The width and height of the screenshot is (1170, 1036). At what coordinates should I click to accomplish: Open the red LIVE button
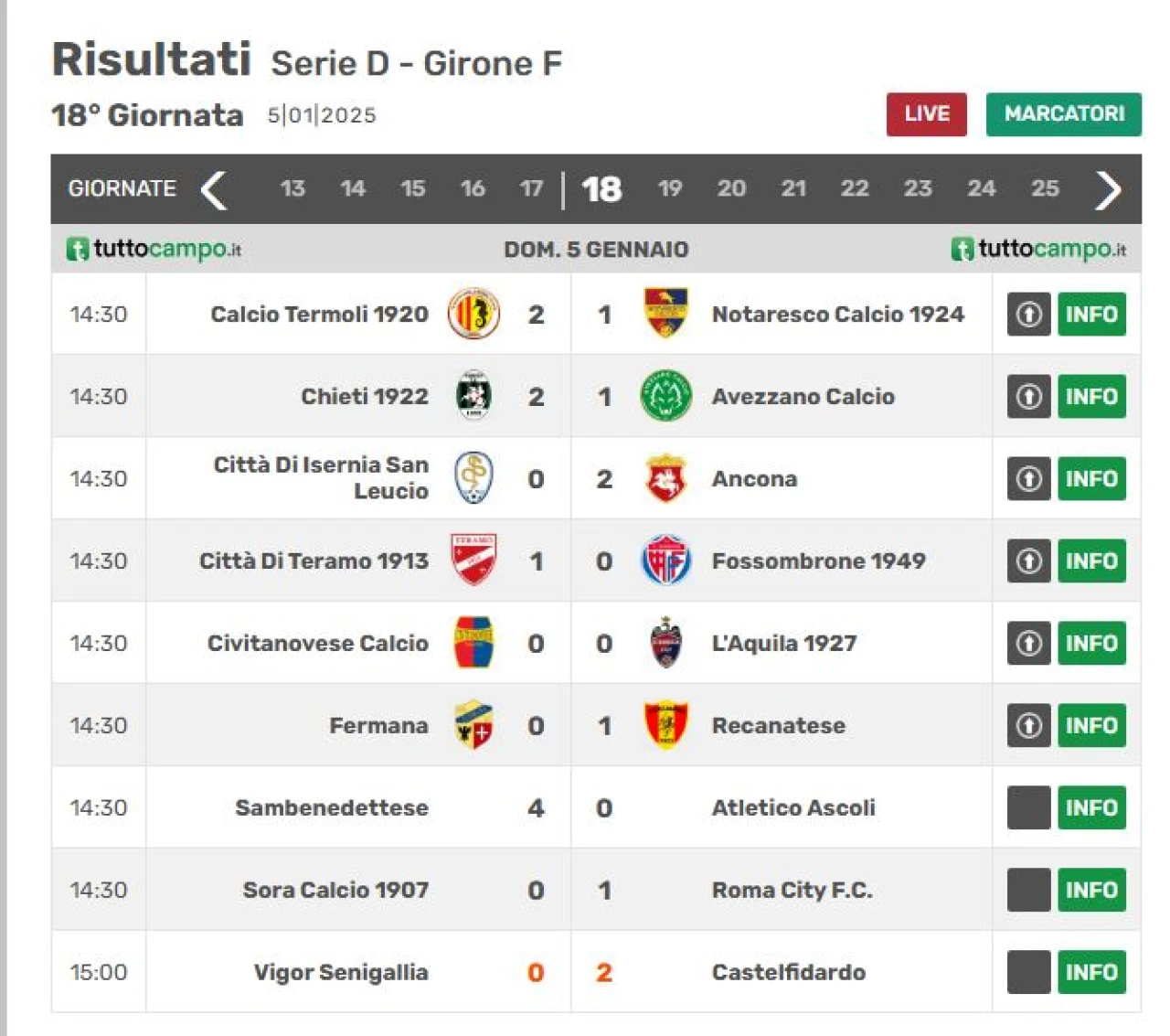(926, 114)
